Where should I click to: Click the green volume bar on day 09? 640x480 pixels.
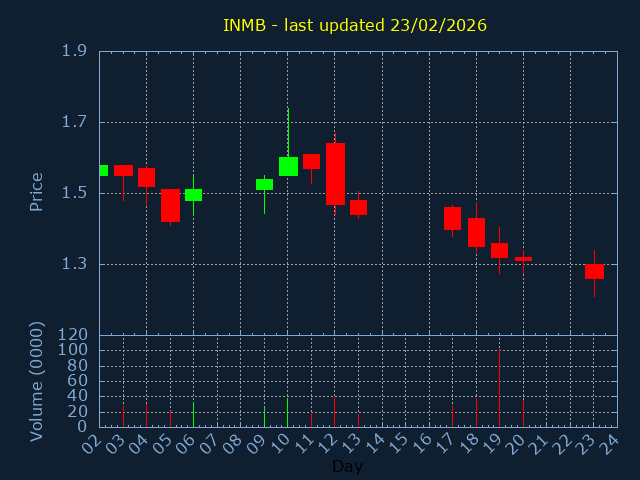click(x=264, y=416)
